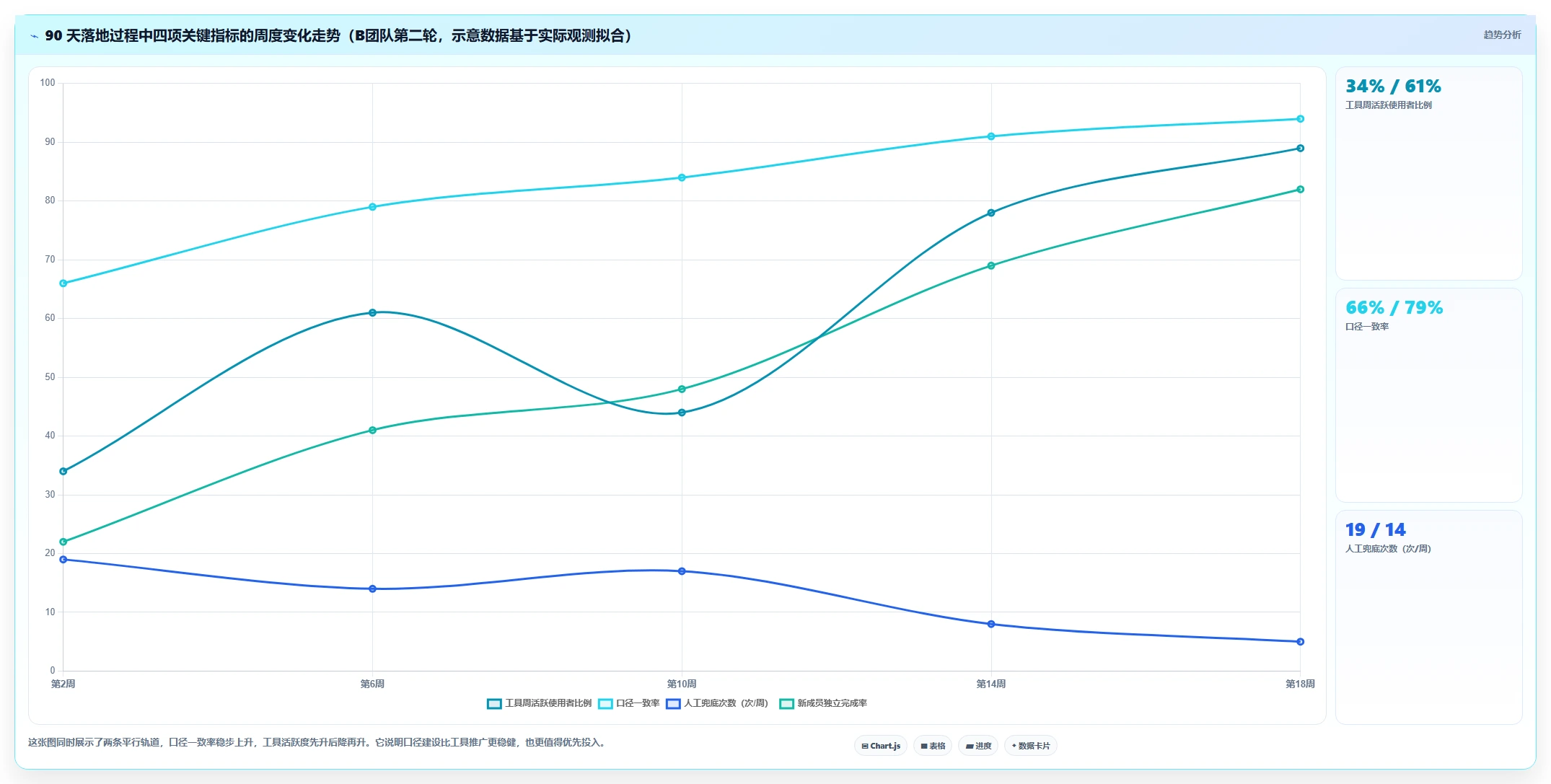Viewport: 1551px width, 784px height.
Task: Click 人工兜底次数 point at 第6周
Action: coord(372,589)
